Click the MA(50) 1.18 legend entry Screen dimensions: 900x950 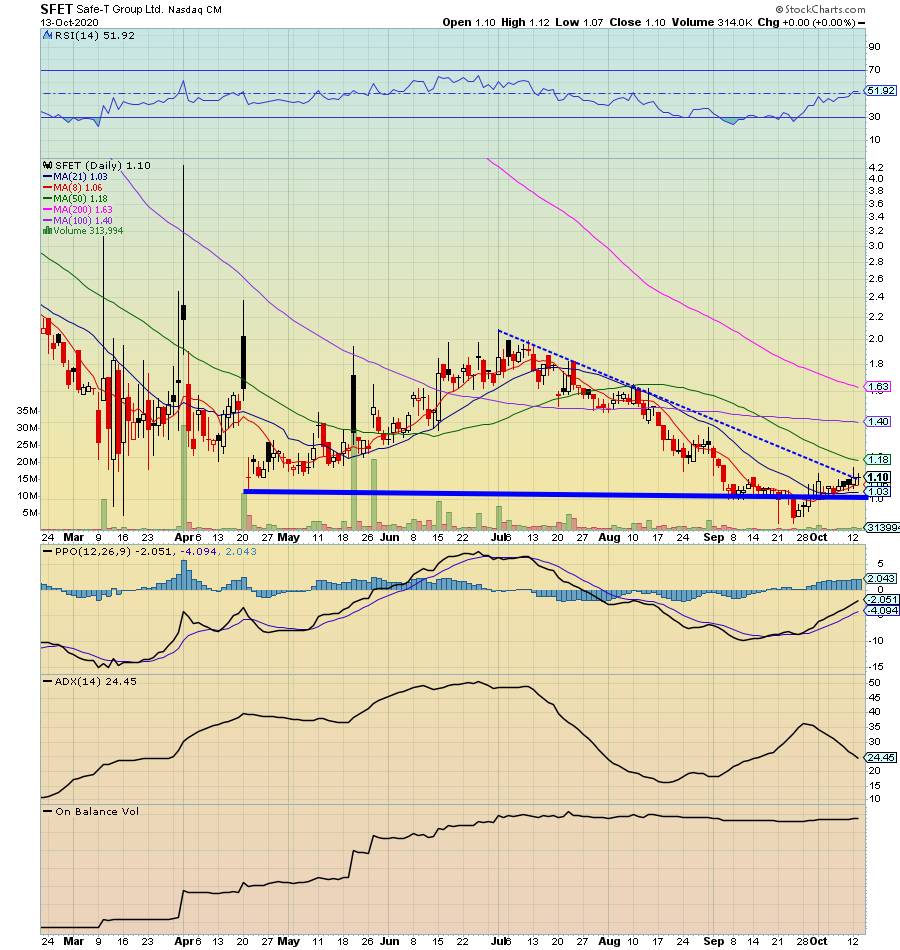(x=75, y=199)
